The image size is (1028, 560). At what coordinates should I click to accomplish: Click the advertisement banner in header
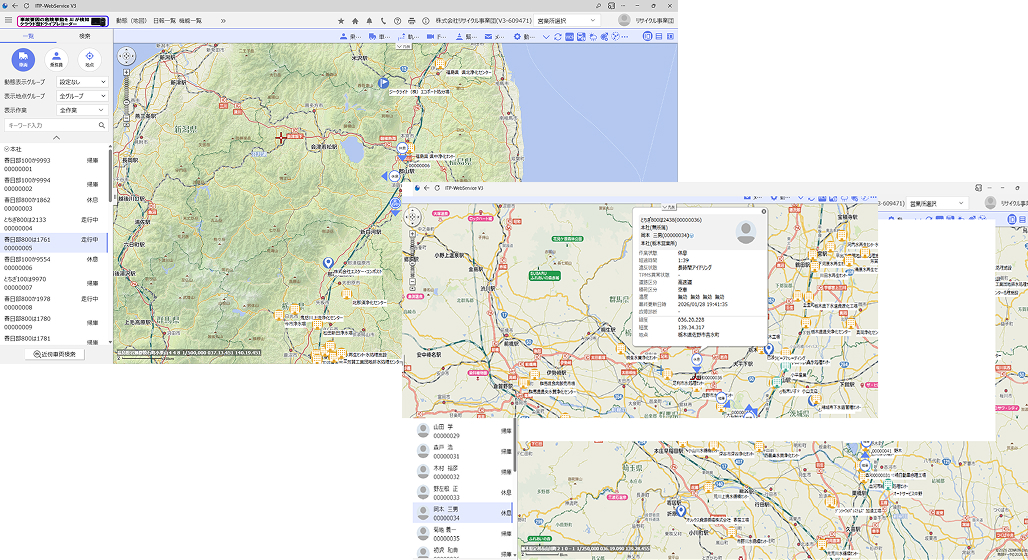pos(62,21)
